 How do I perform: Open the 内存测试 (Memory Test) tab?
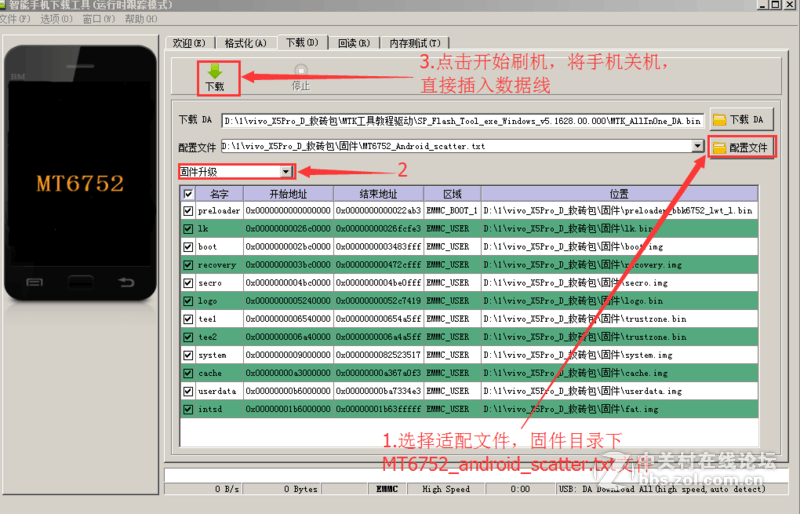pos(414,43)
